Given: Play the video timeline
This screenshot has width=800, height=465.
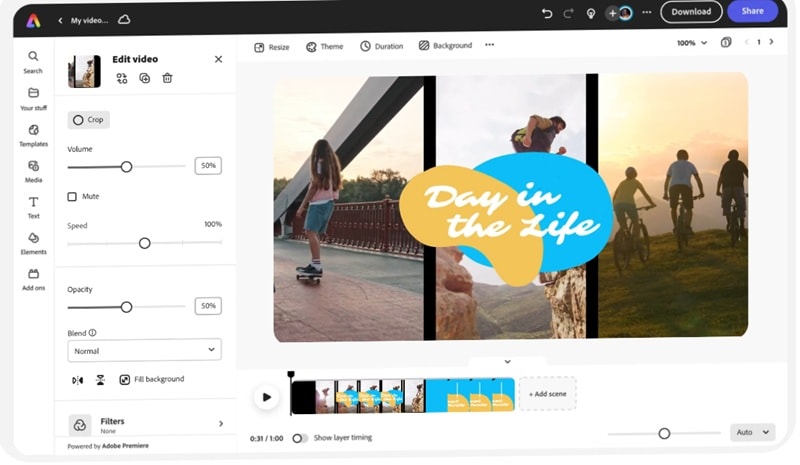Looking at the screenshot, I should coord(266,397).
